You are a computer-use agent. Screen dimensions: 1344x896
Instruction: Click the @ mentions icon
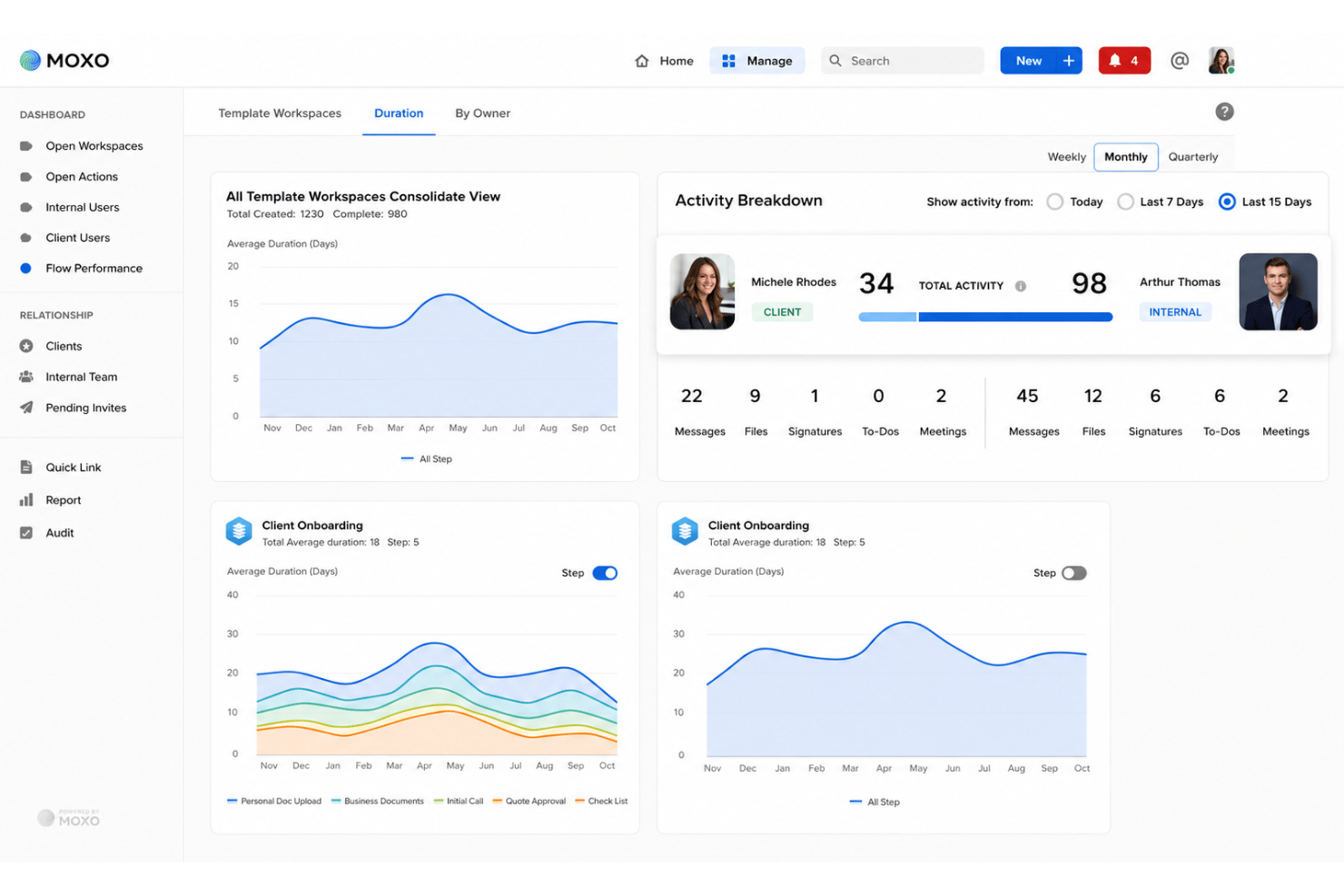[x=1180, y=61]
